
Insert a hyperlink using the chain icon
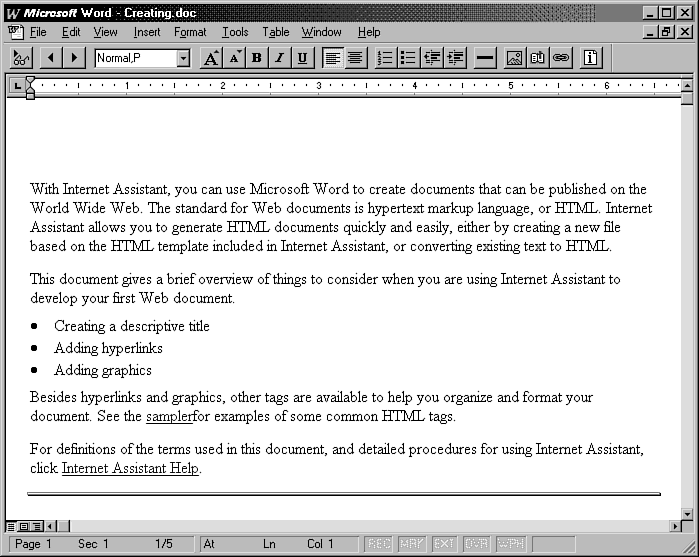[x=561, y=58]
